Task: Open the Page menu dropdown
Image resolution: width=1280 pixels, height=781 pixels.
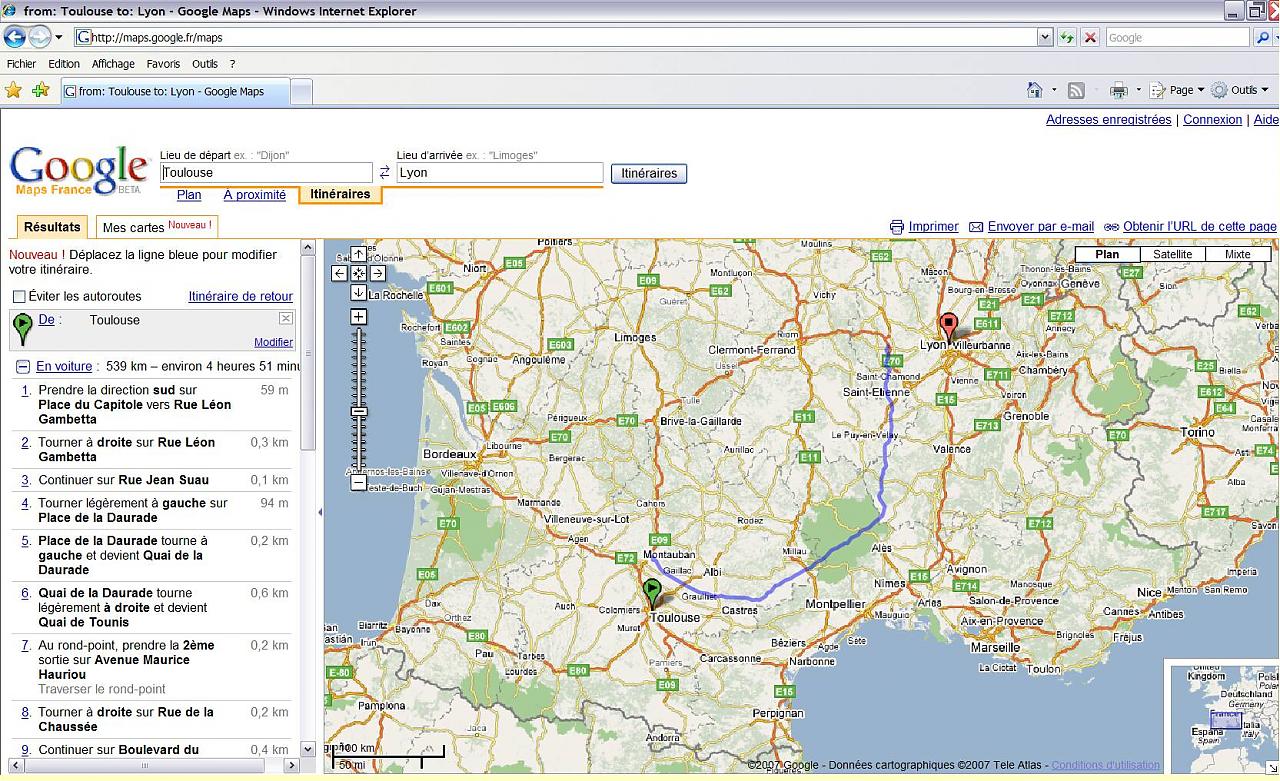Action: click(1181, 90)
